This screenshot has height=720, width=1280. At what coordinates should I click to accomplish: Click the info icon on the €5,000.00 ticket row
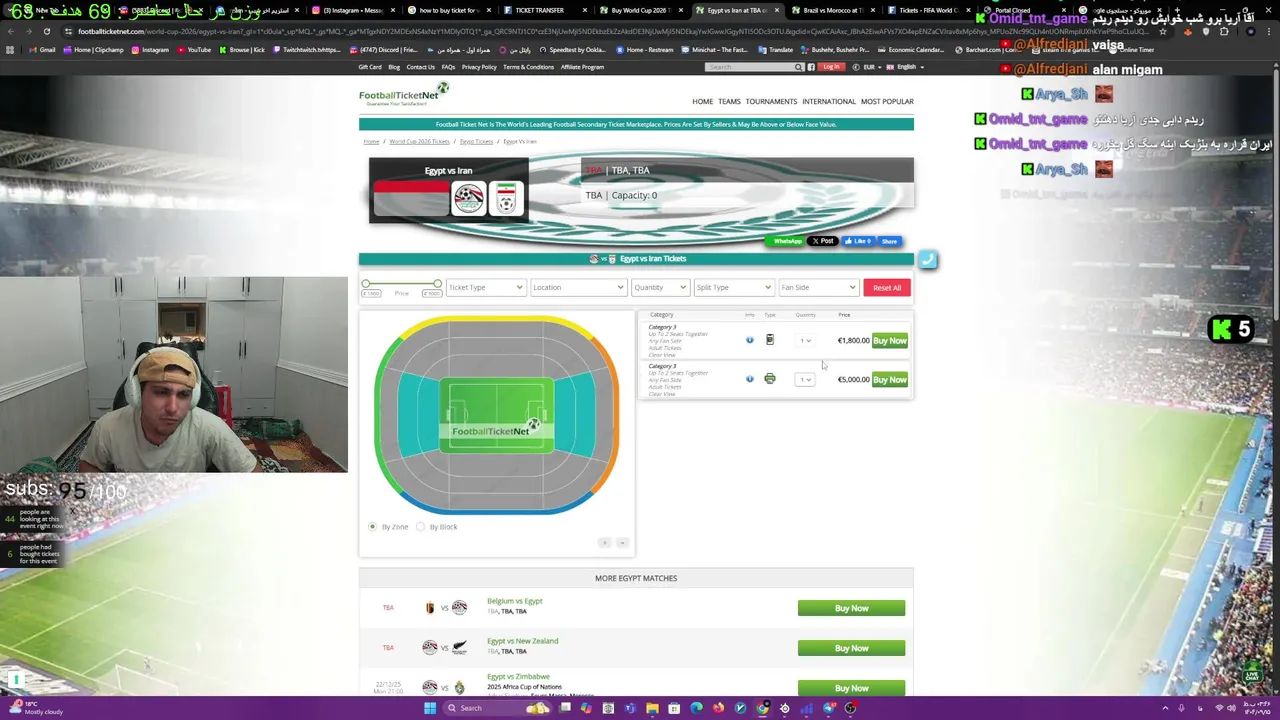pyautogui.click(x=749, y=379)
